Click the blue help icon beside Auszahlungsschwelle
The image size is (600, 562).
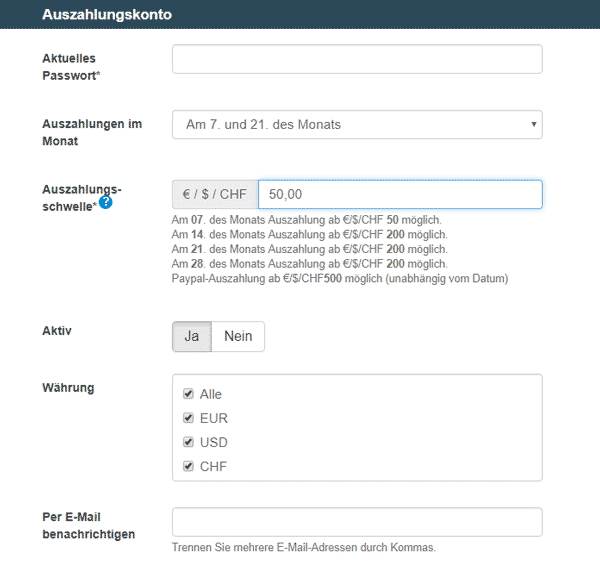(106, 202)
